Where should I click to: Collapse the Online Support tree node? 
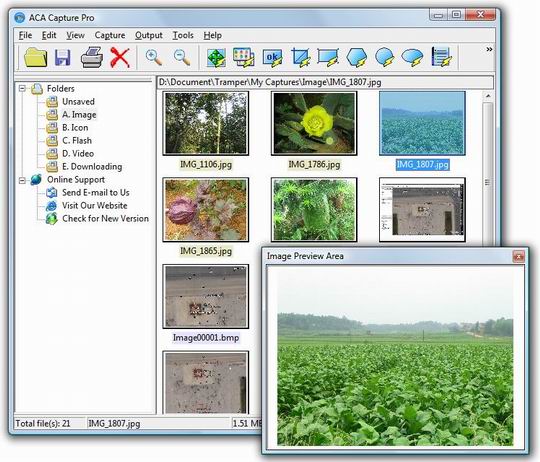click(22, 180)
